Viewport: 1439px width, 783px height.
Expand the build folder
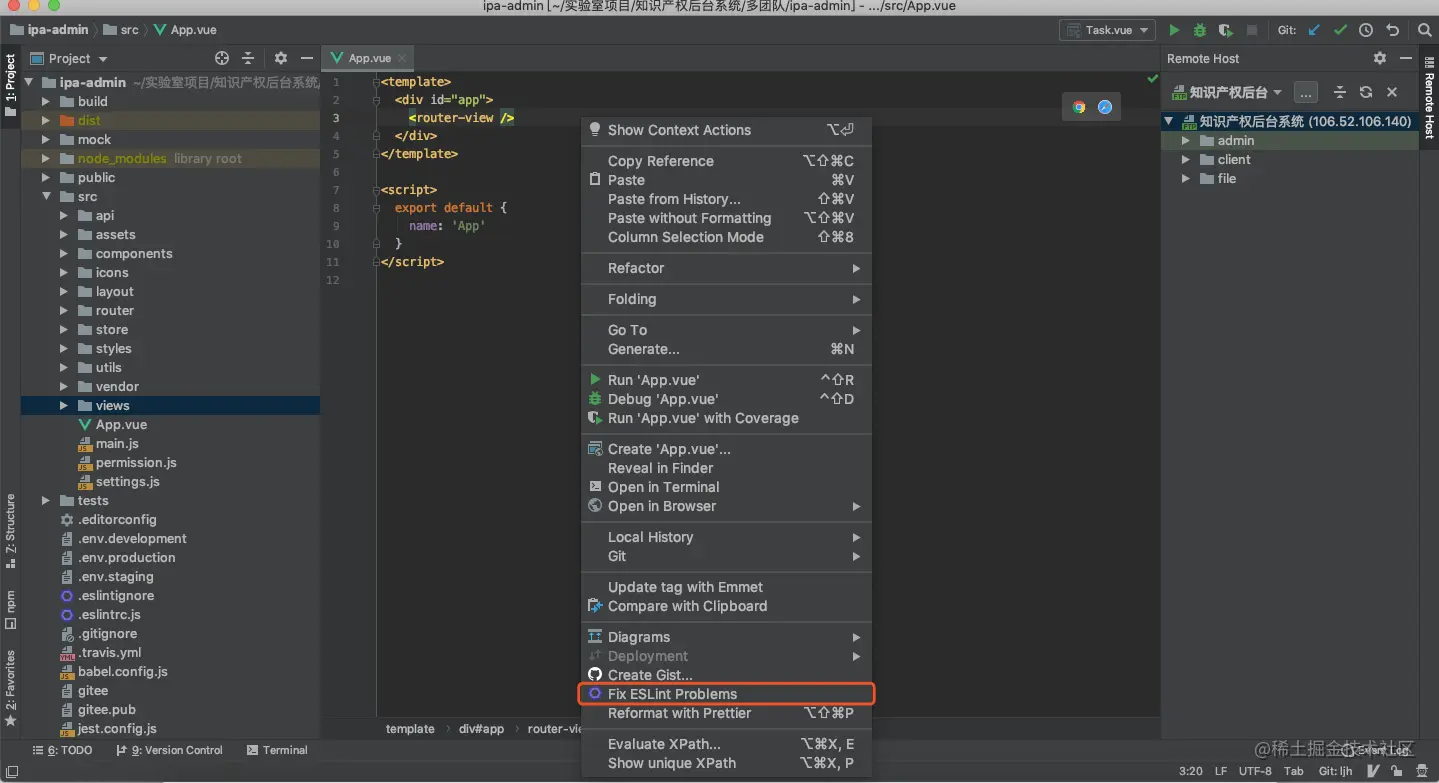(x=46, y=101)
